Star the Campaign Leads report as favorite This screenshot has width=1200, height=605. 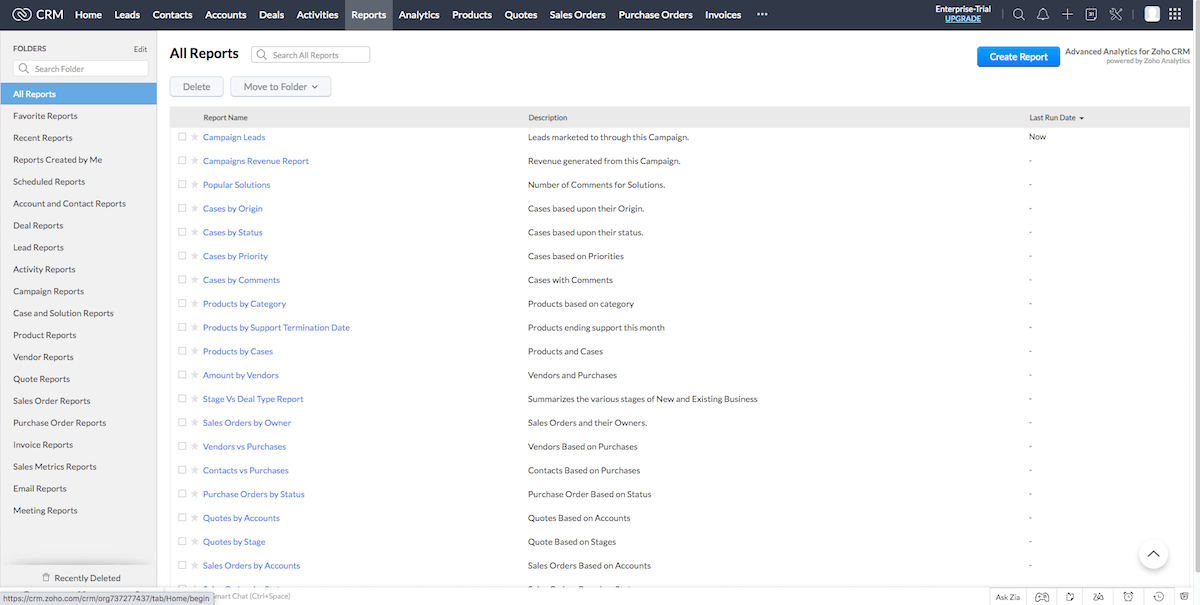195,137
